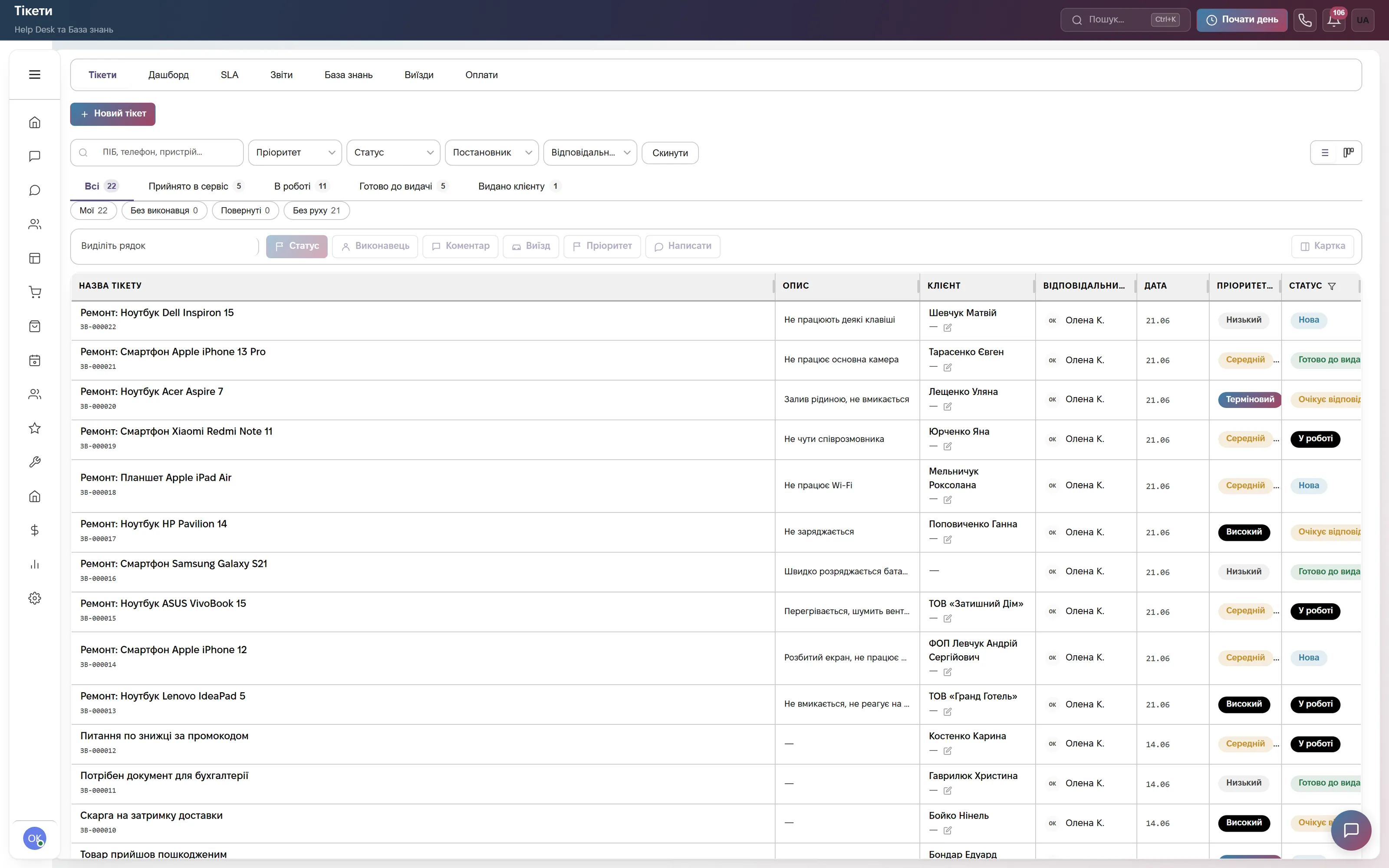This screenshot has height=868, width=1389.
Task: Expand the Пріоритет filter dropdown
Action: pyautogui.click(x=295, y=153)
